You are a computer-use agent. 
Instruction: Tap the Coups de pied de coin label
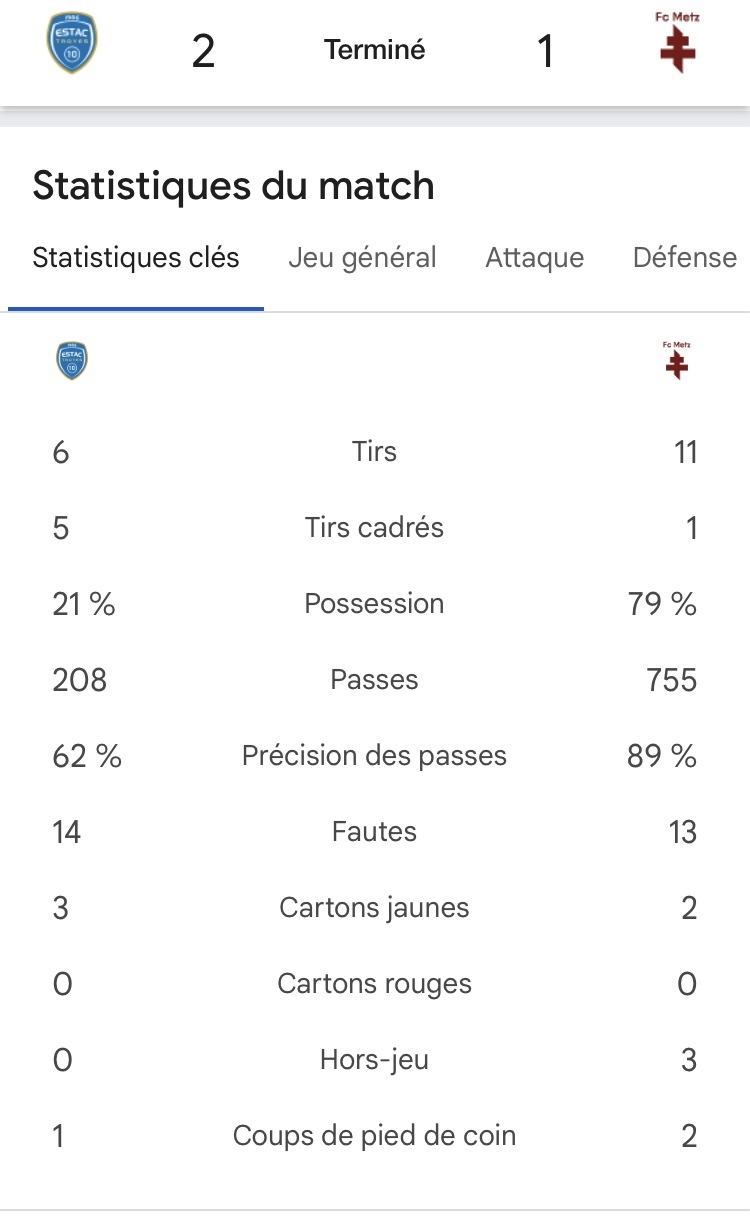pyautogui.click(x=374, y=1136)
